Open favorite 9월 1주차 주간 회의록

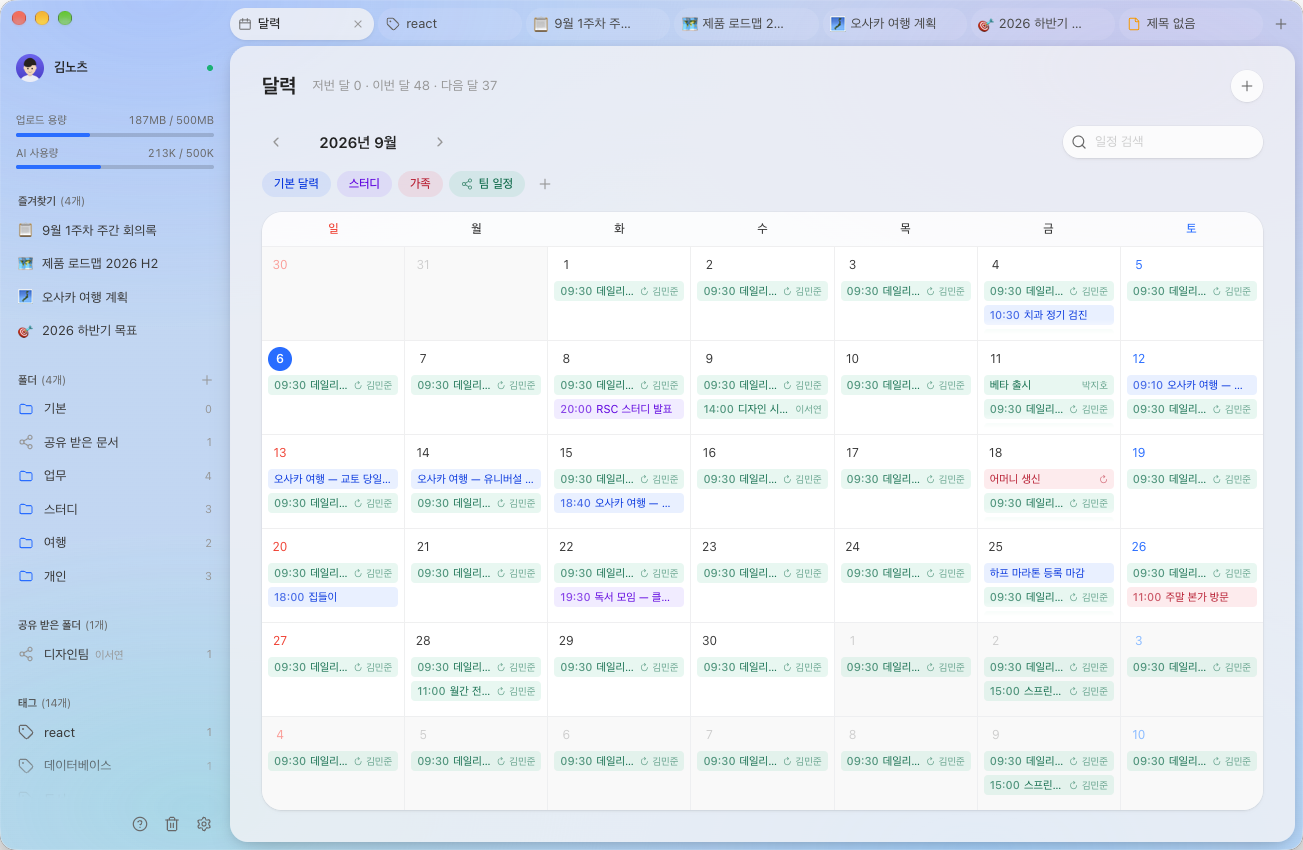(x=115, y=230)
